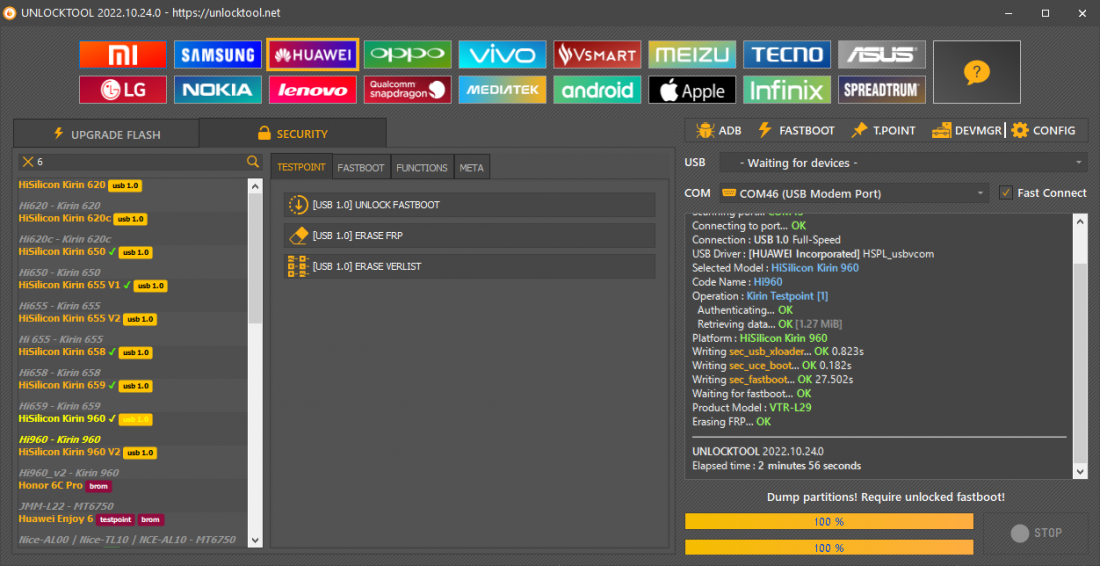1100x566 pixels.
Task: Click the lower 100% progress bar
Action: click(829, 548)
